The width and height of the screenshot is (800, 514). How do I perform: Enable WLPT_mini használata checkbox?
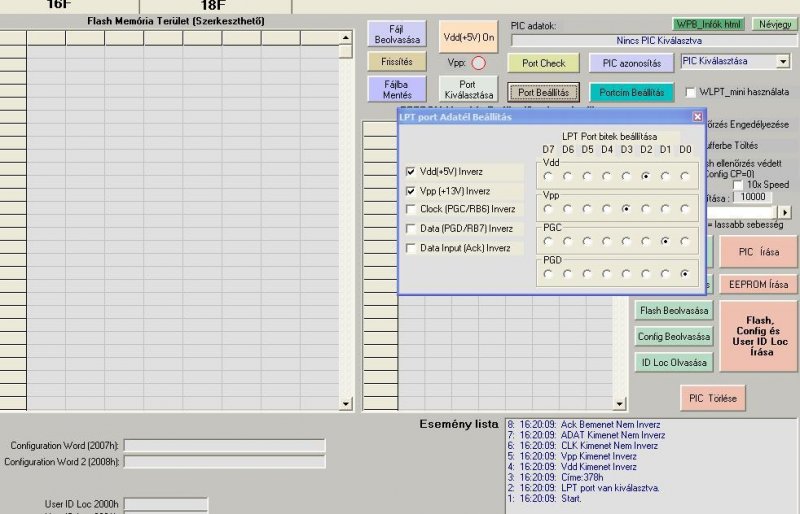(x=691, y=92)
